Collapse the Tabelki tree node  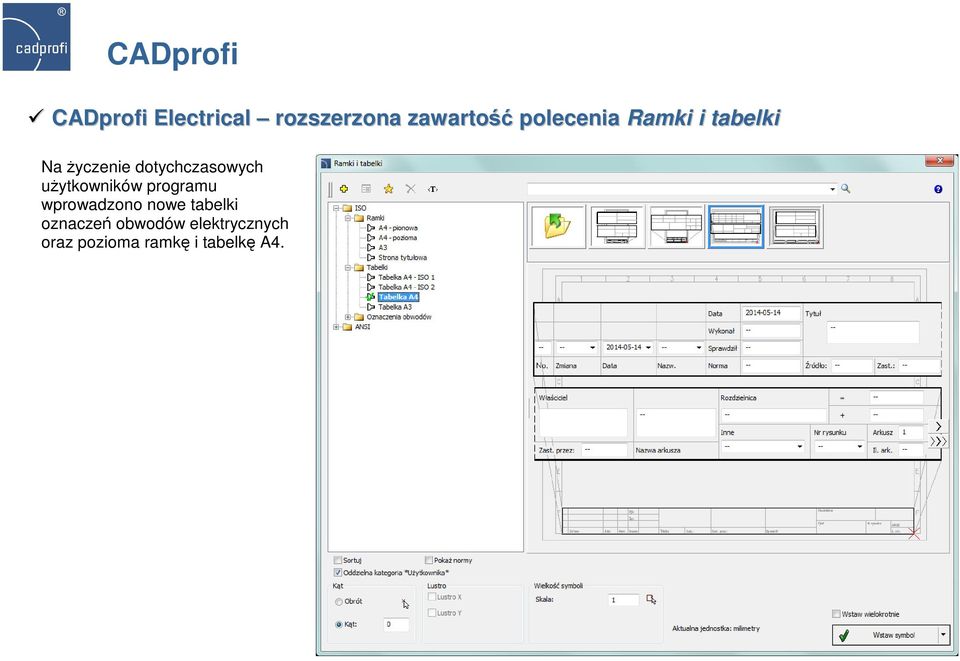347,267
